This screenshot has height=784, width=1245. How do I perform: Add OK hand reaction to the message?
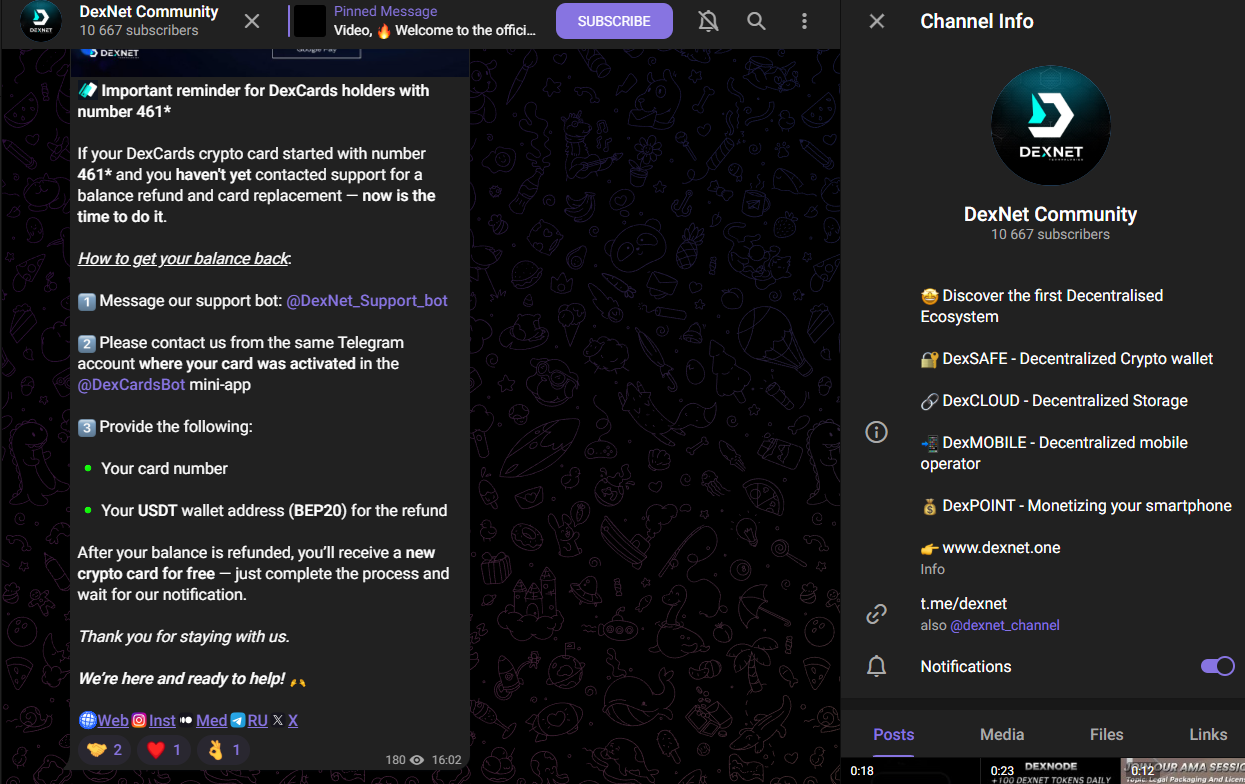pyautogui.click(x=223, y=750)
